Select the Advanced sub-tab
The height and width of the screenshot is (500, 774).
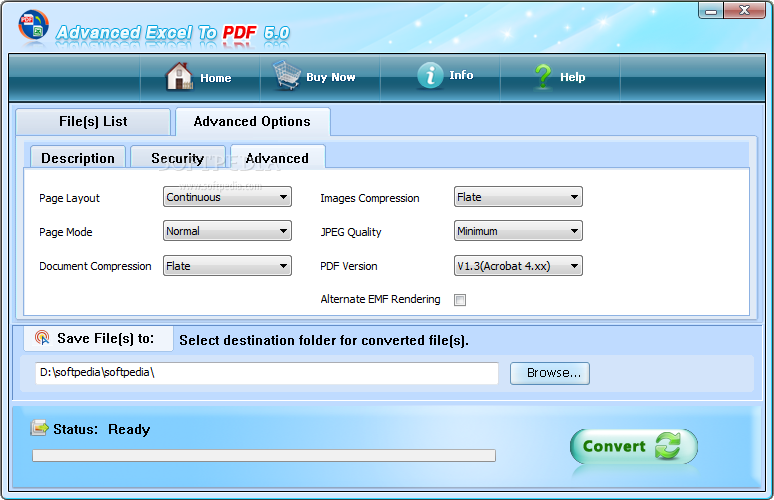click(277, 157)
